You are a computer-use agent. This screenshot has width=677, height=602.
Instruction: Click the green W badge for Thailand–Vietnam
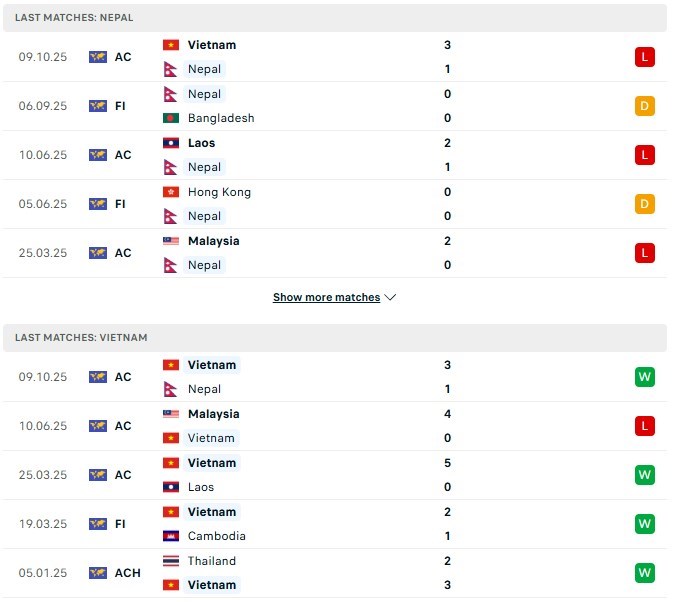pos(644,573)
